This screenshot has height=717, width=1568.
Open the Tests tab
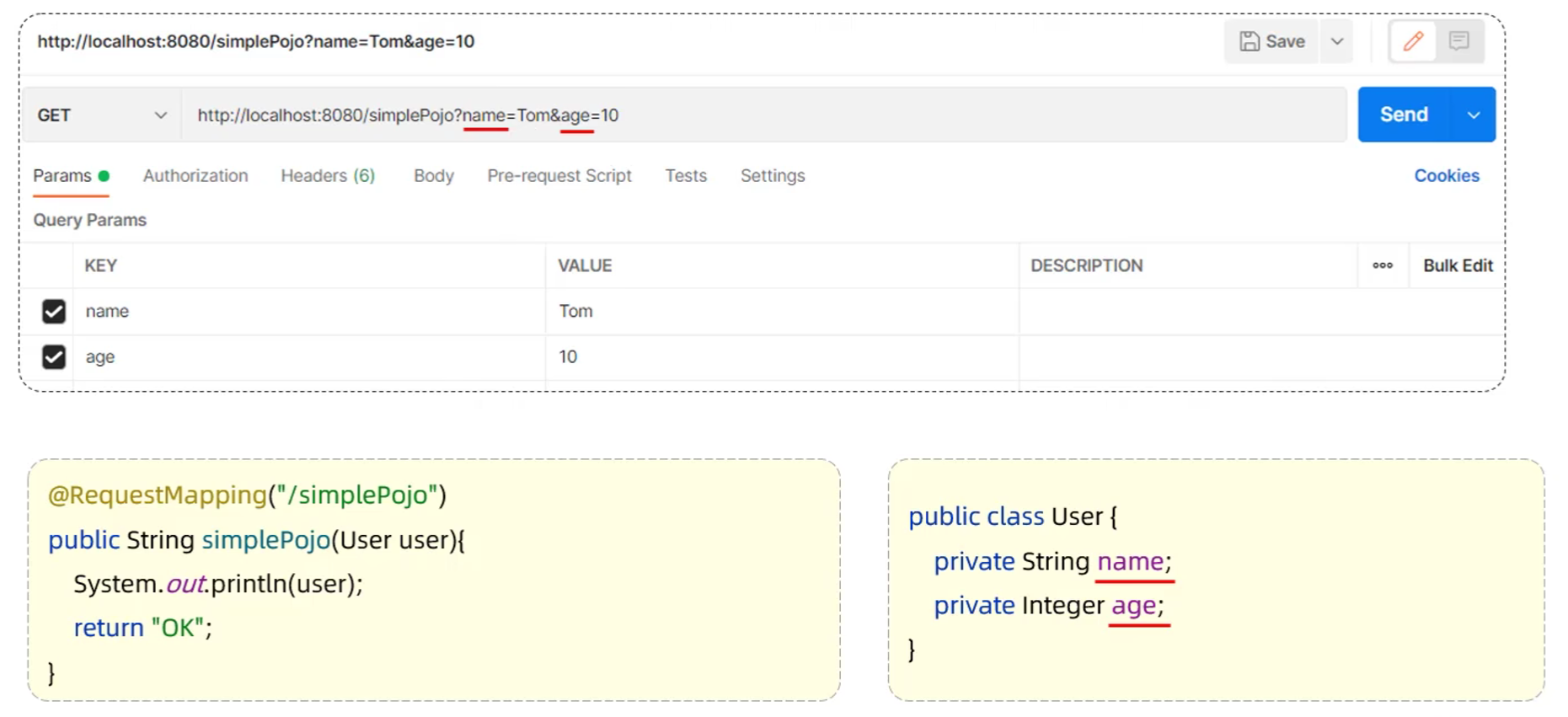click(685, 176)
